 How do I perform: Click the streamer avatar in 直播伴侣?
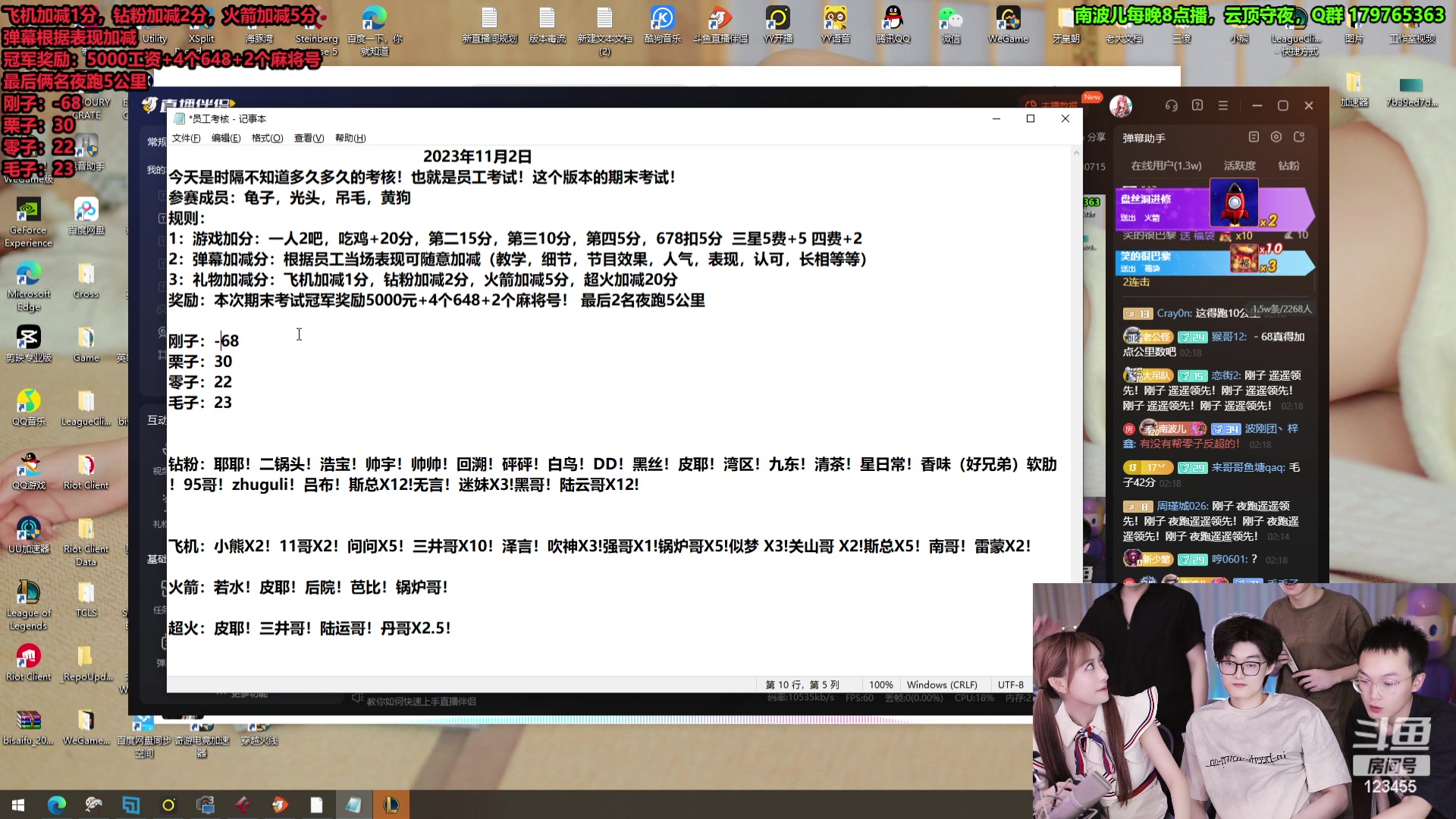(x=1121, y=106)
